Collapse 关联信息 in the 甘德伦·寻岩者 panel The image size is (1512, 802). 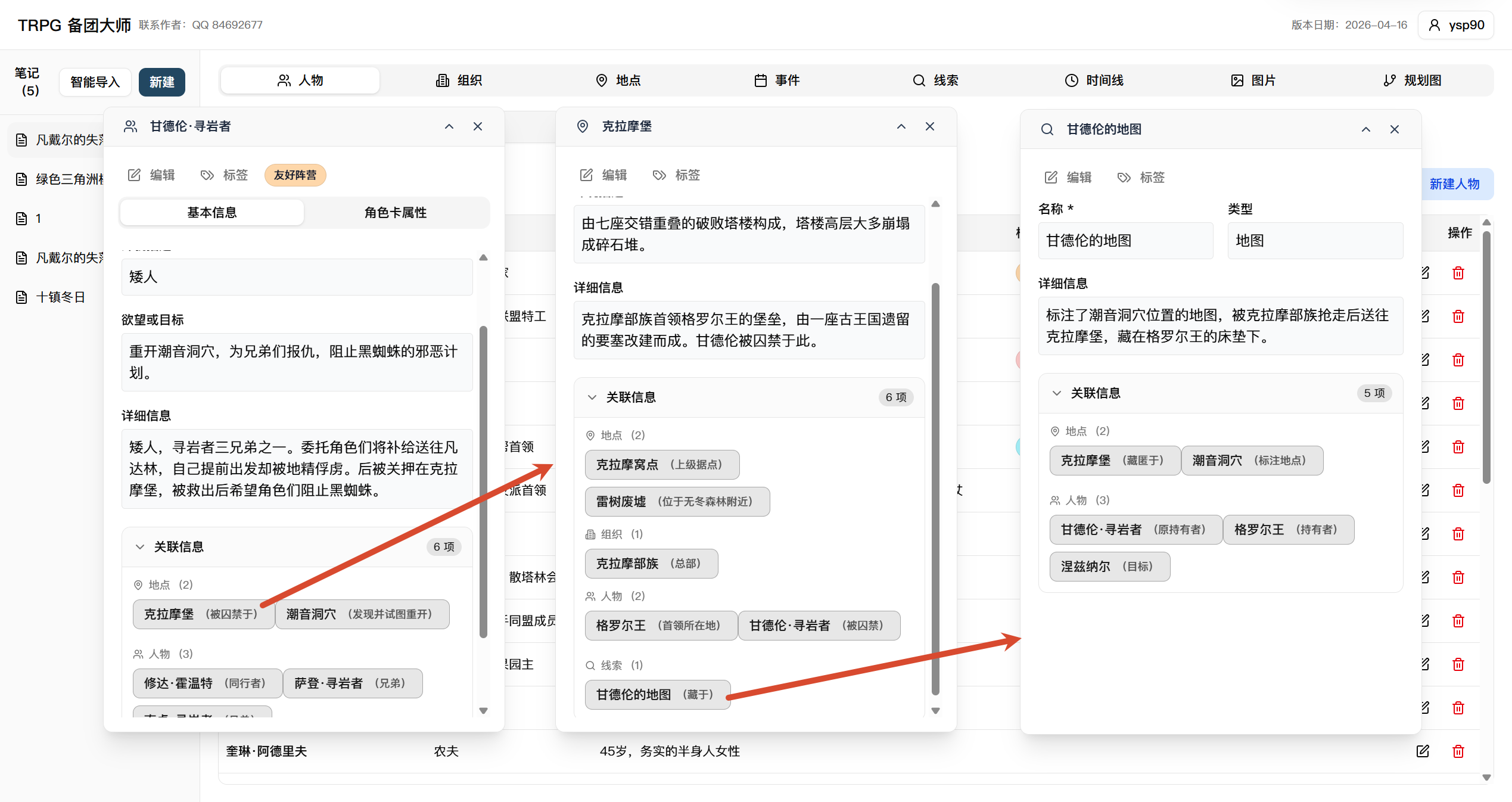297,547
